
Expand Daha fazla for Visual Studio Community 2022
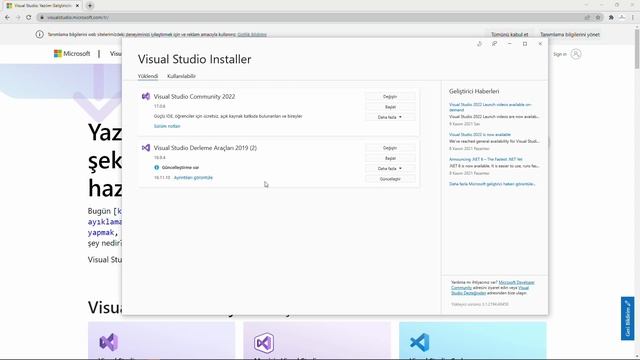click(x=390, y=117)
